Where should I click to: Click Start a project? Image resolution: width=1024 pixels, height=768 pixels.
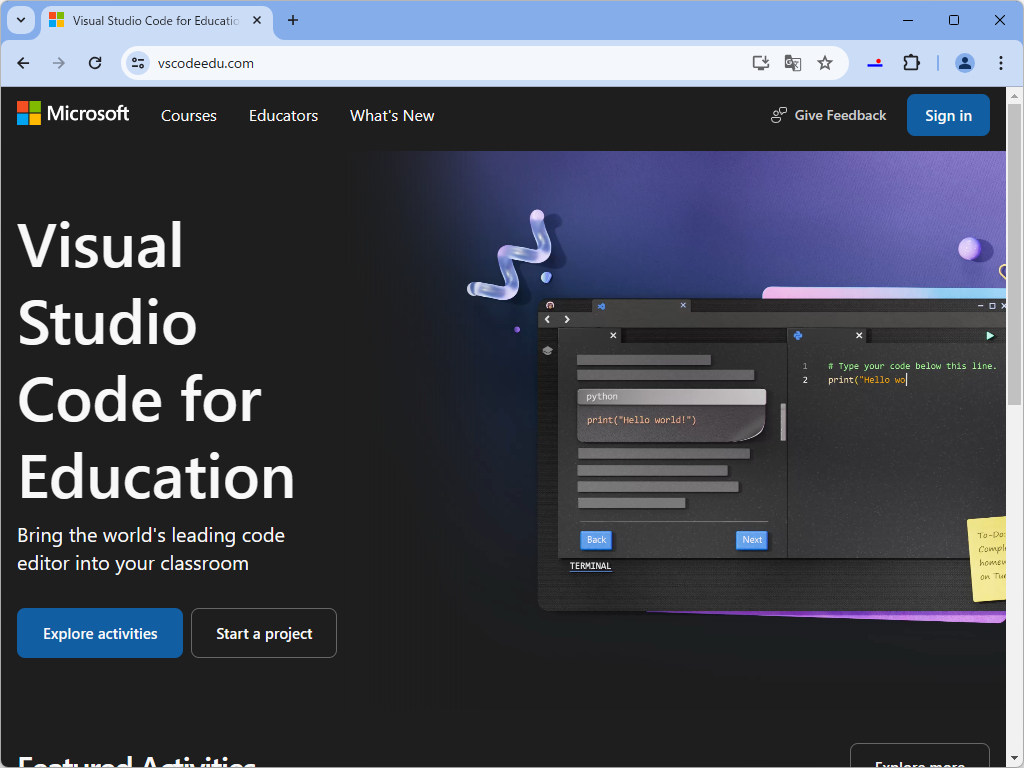pos(263,632)
